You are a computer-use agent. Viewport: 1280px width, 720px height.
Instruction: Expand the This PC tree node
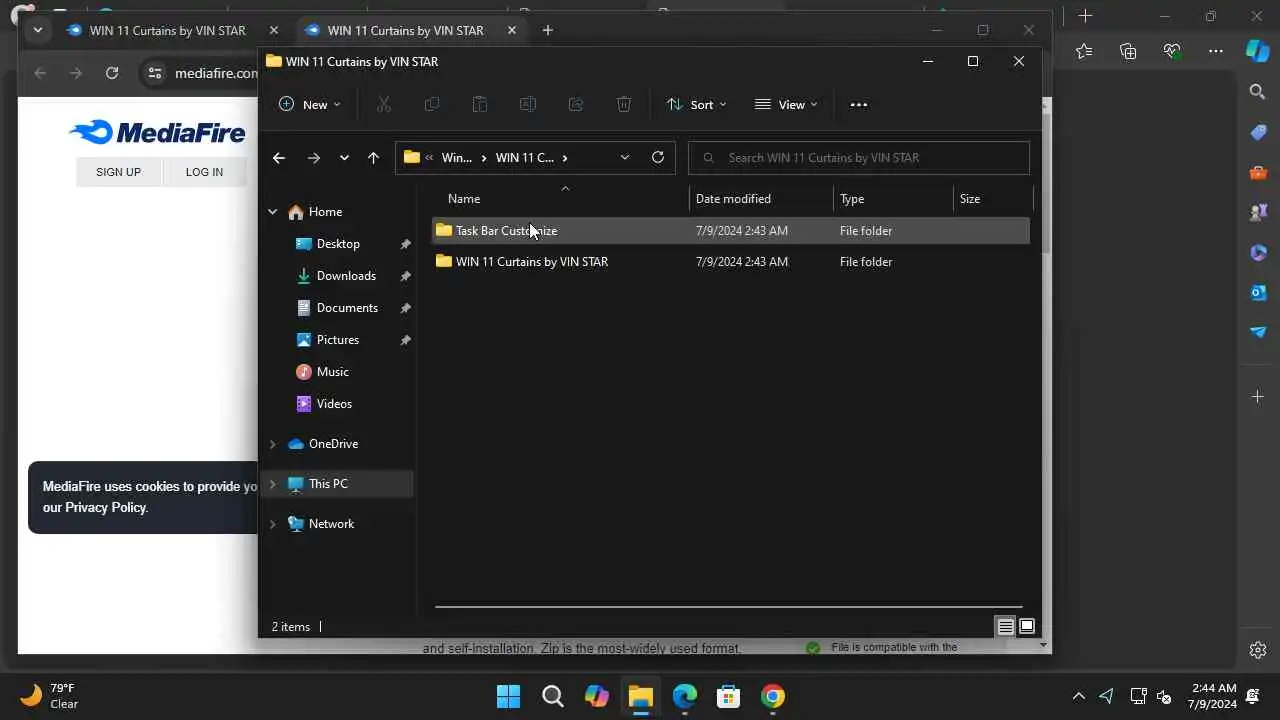coord(272,484)
